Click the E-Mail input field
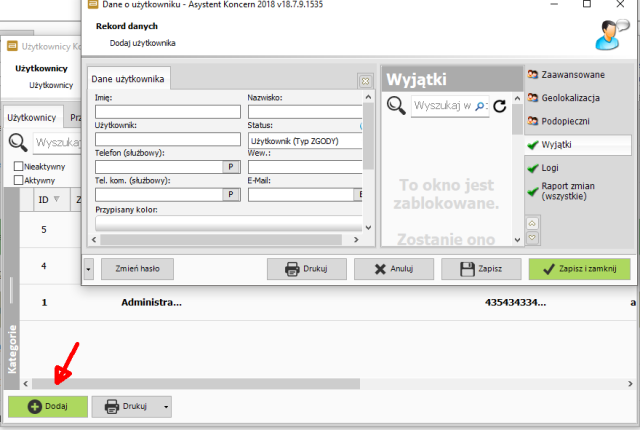 tap(301, 194)
